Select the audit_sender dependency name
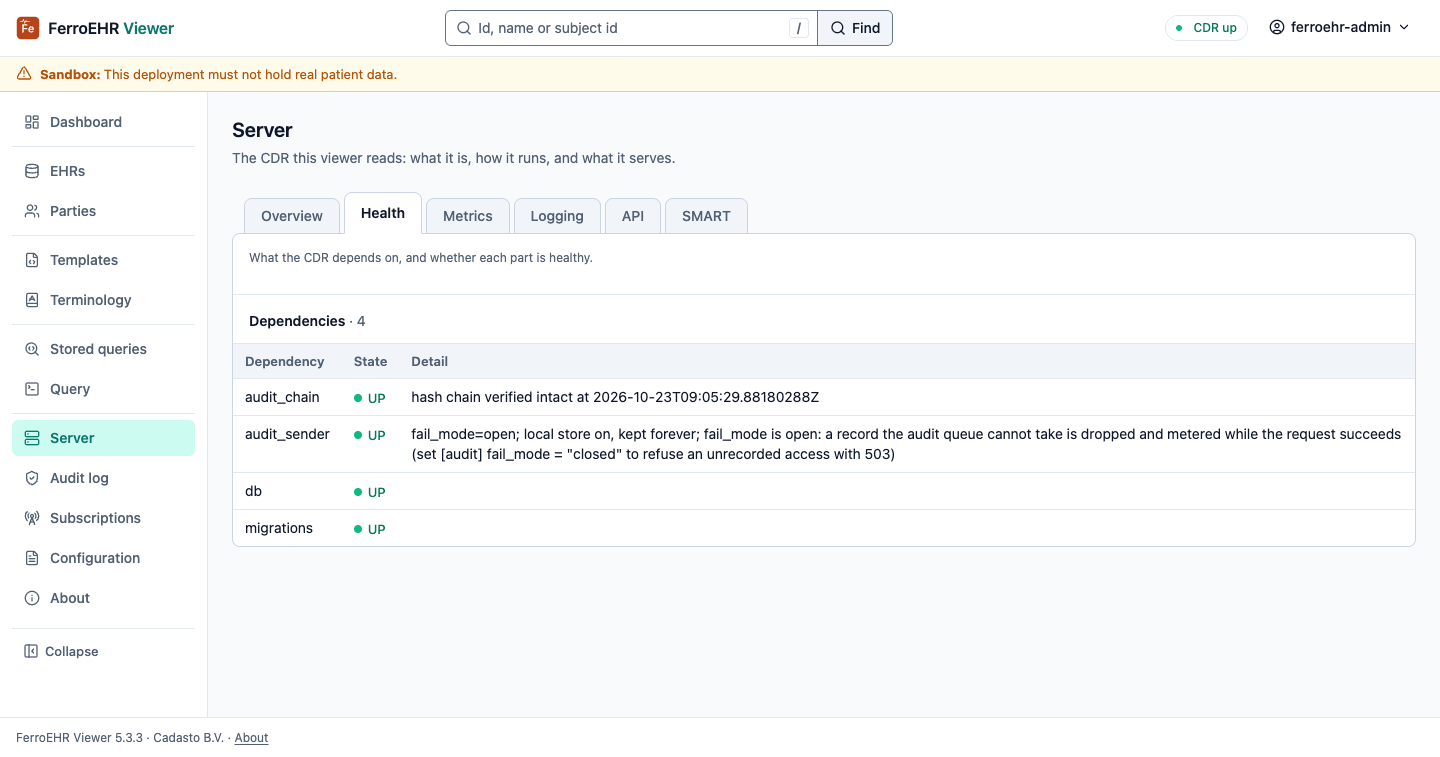Viewport: 1440px width, 757px height. (287, 434)
